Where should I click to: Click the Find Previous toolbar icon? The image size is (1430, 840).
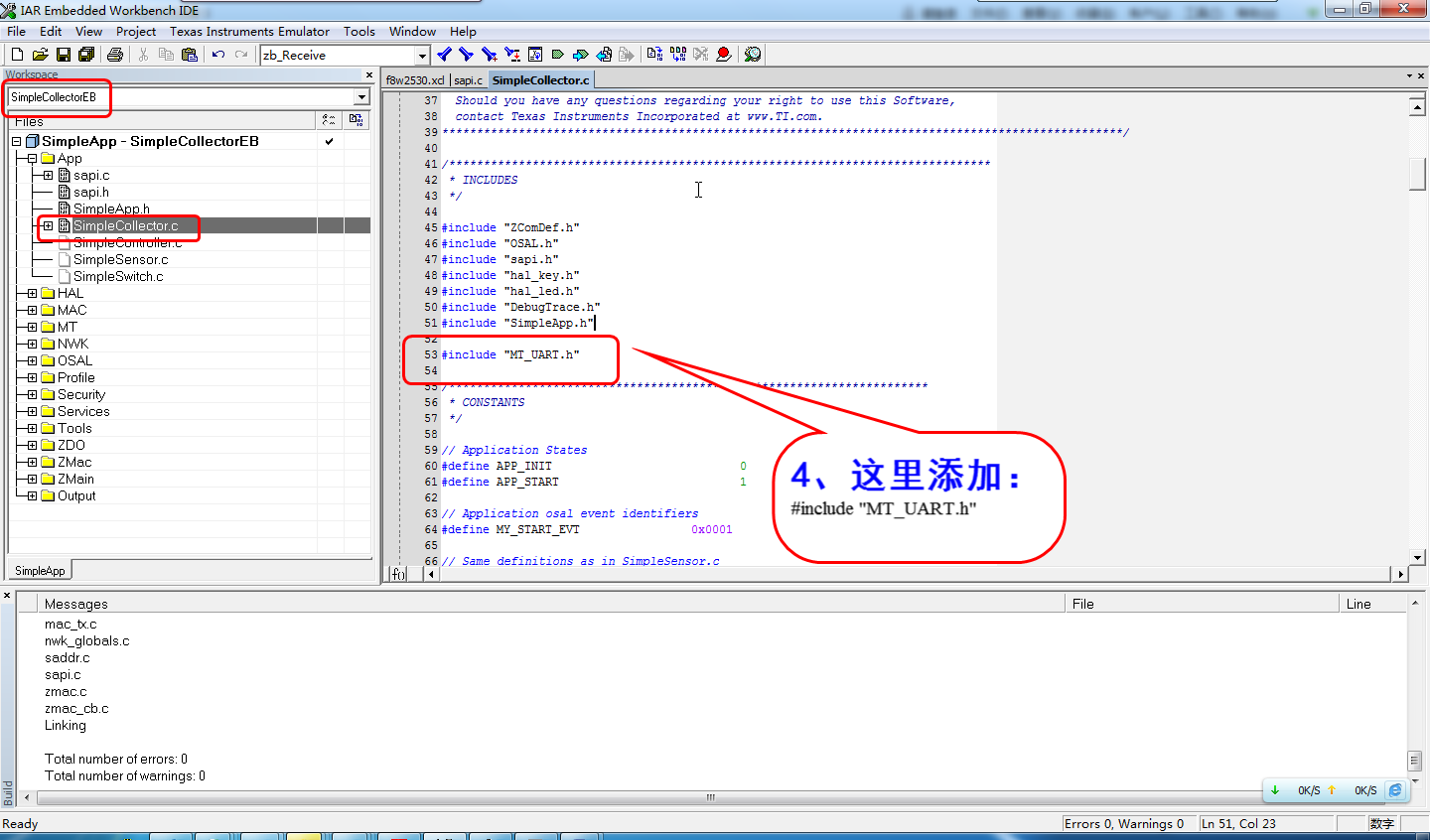pyautogui.click(x=444, y=55)
